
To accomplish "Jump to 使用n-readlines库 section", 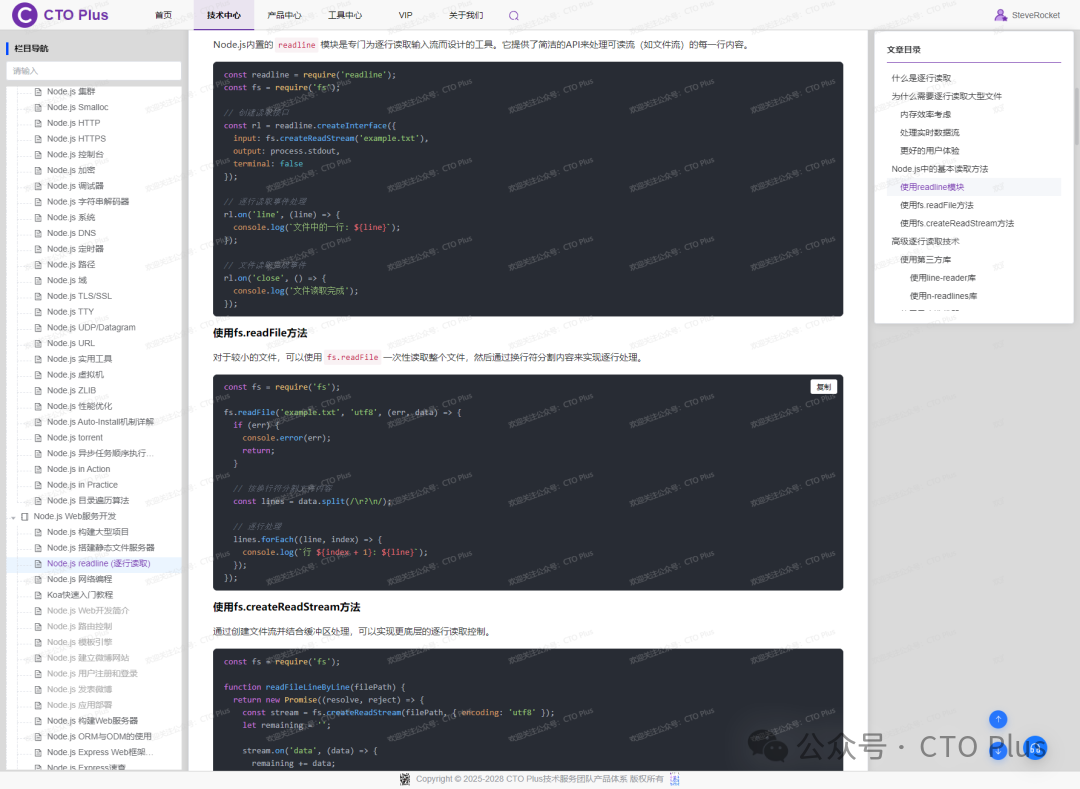I will pyautogui.click(x=943, y=296).
